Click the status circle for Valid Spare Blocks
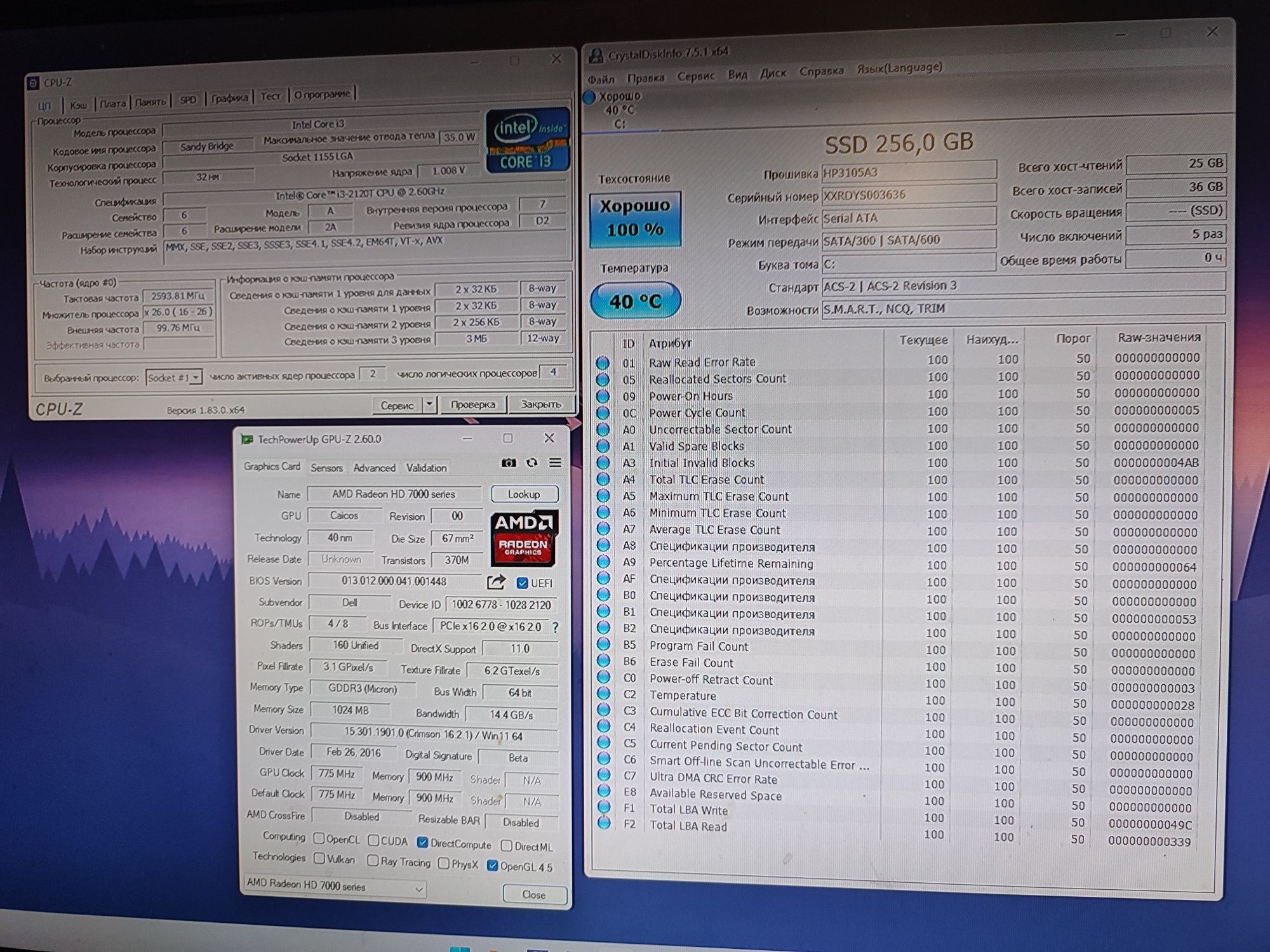 coord(603,446)
